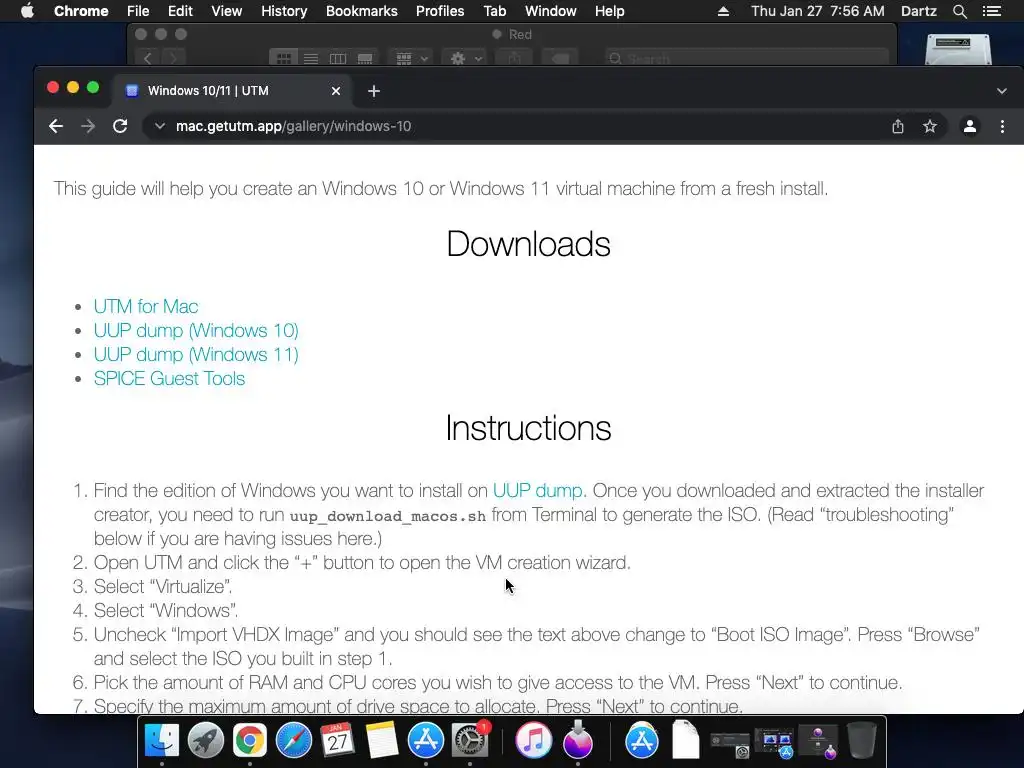The width and height of the screenshot is (1024, 768).
Task: Switch Finder window to icon view
Action: click(x=284, y=58)
